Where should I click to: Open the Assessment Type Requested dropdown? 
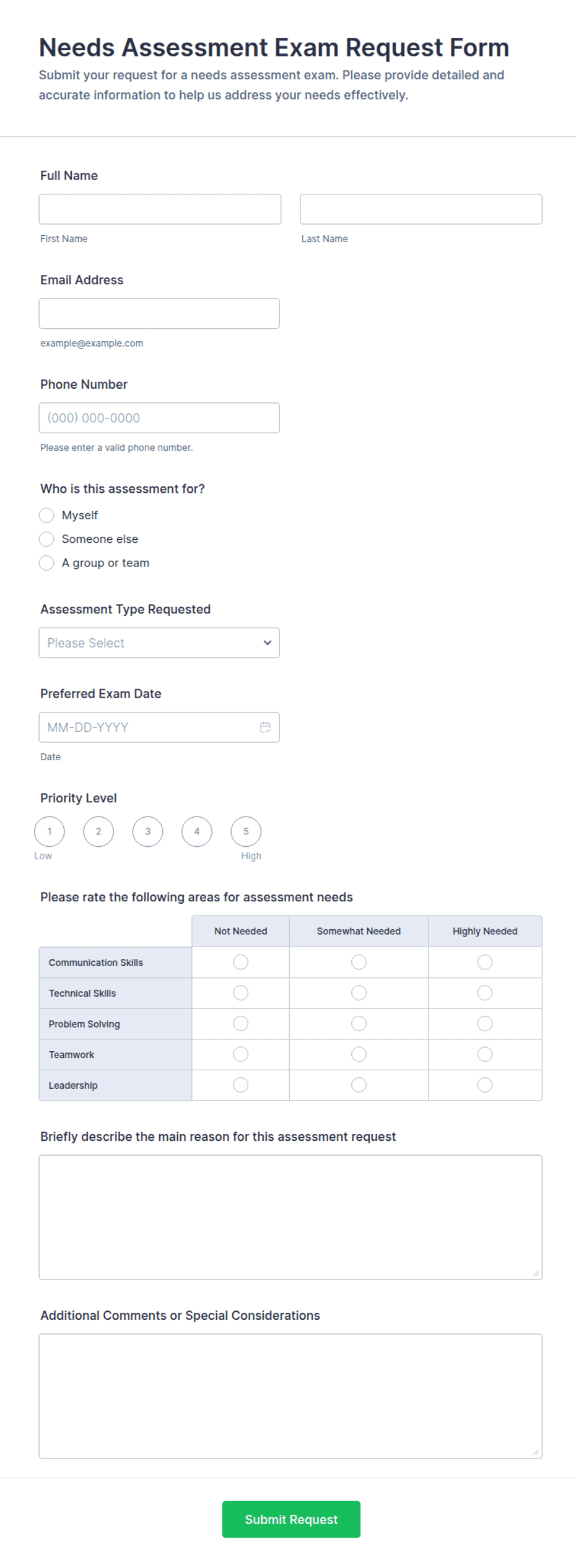pos(159,643)
